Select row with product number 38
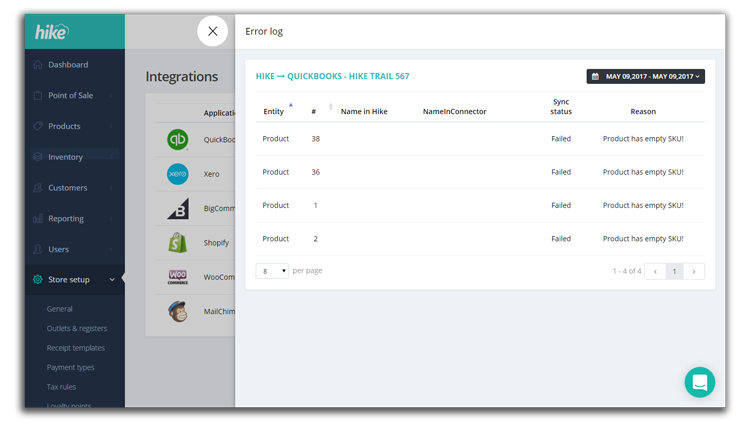Viewport: 750px width, 421px height. click(480, 139)
